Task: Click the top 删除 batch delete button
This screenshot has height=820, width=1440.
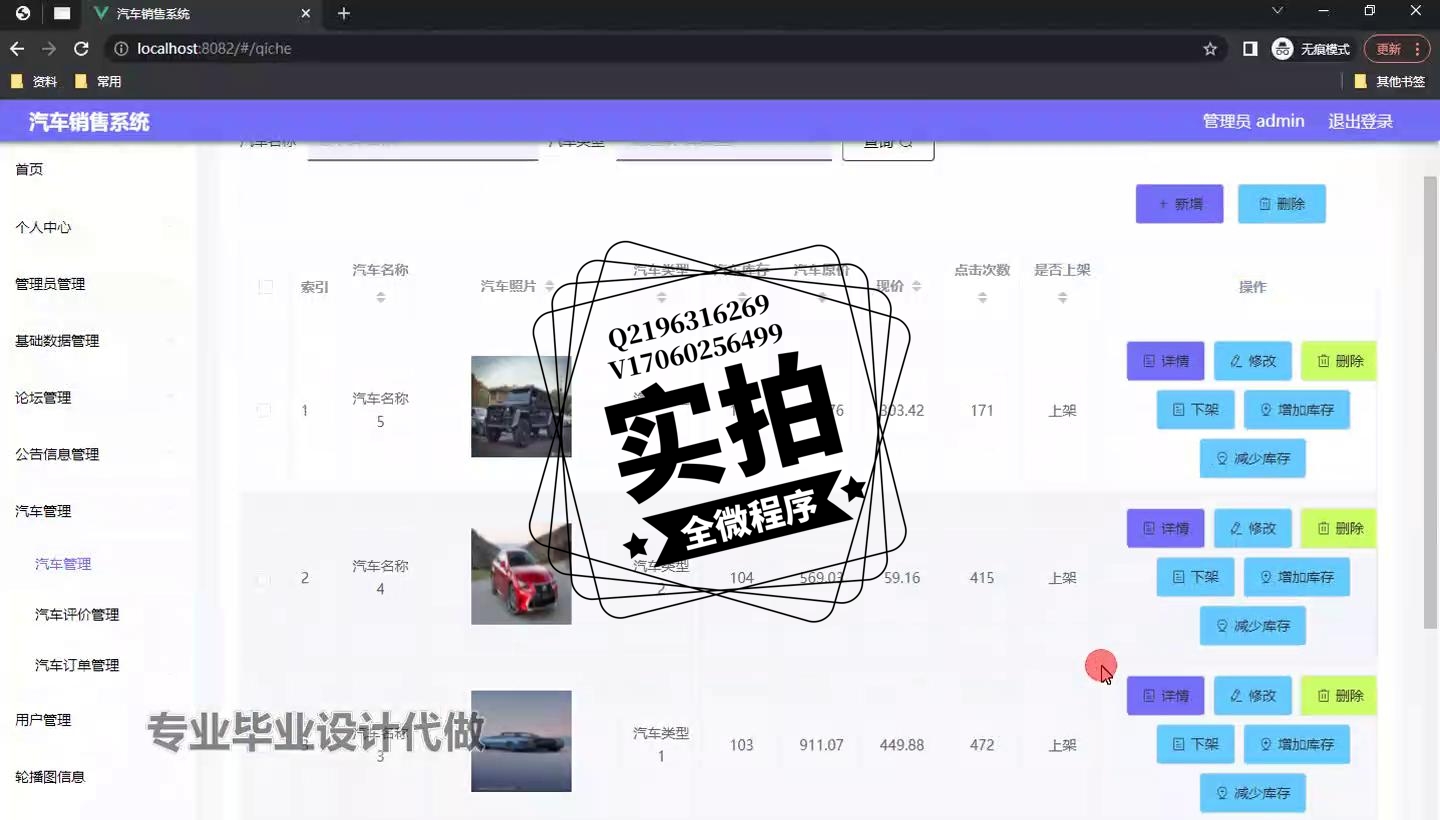Action: (1281, 204)
